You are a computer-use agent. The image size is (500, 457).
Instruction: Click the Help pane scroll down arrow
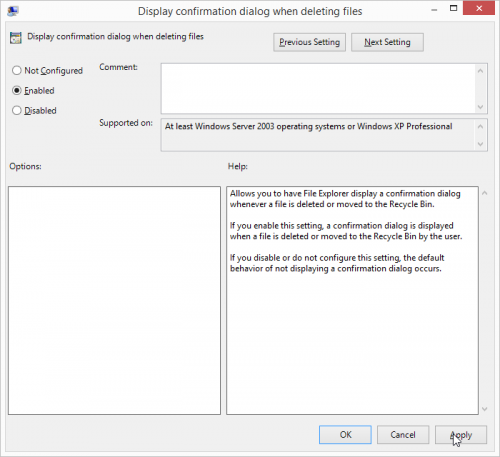(485, 409)
